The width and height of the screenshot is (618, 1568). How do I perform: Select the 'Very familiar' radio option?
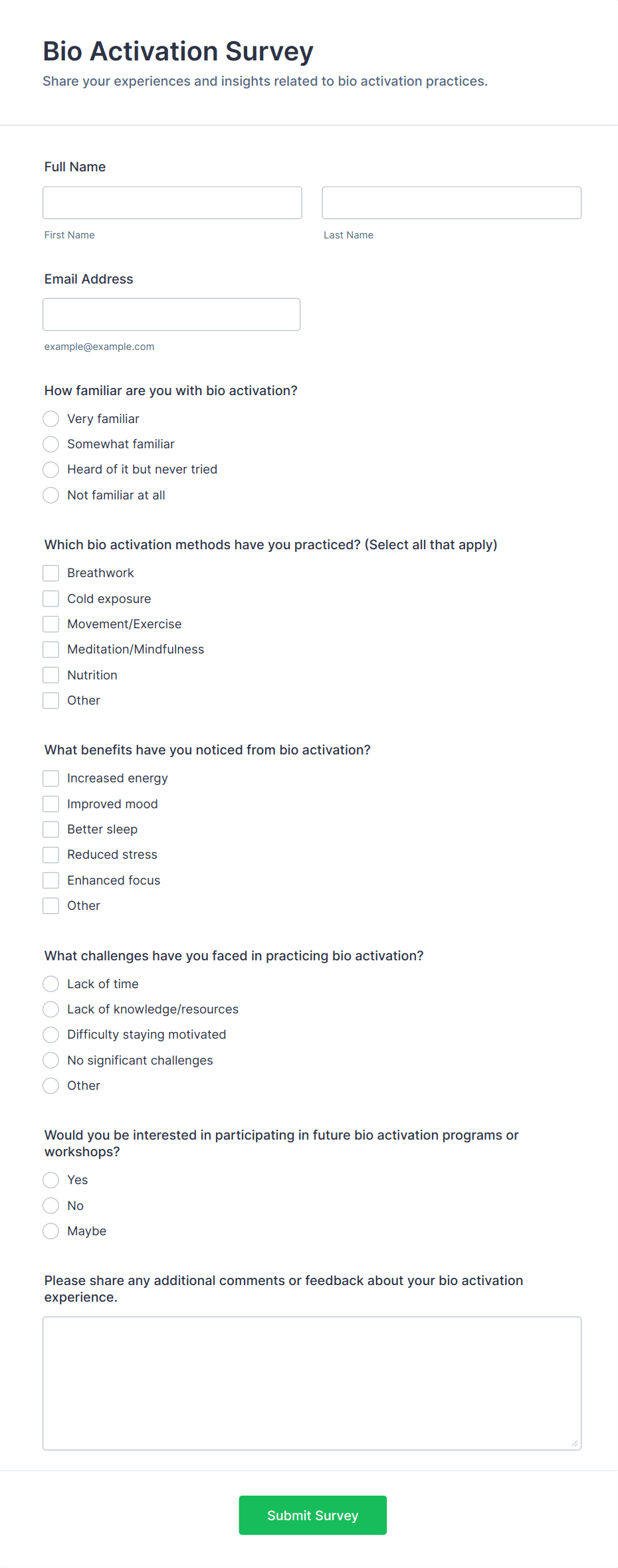coord(51,418)
